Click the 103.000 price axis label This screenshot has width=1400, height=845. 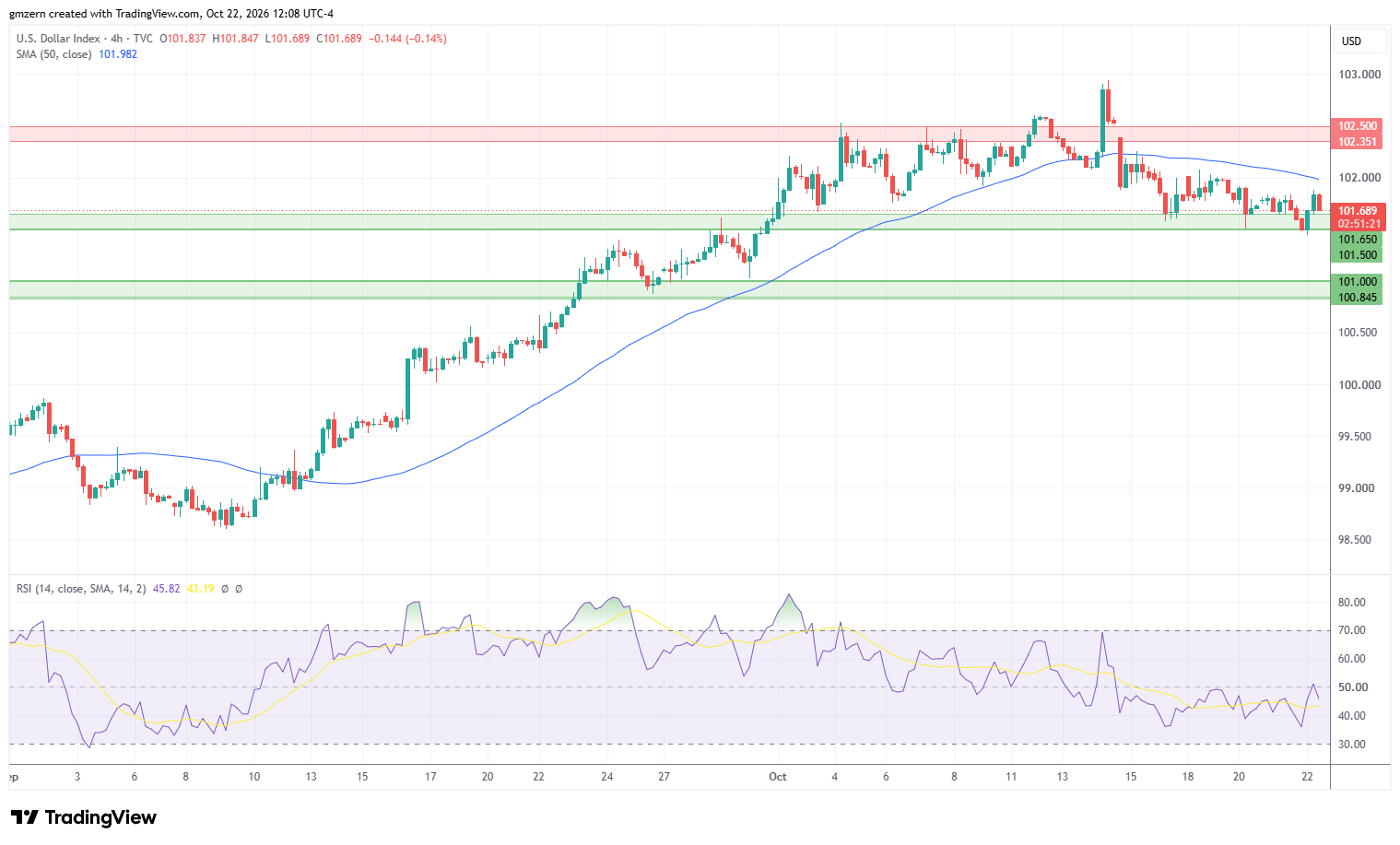1359,75
